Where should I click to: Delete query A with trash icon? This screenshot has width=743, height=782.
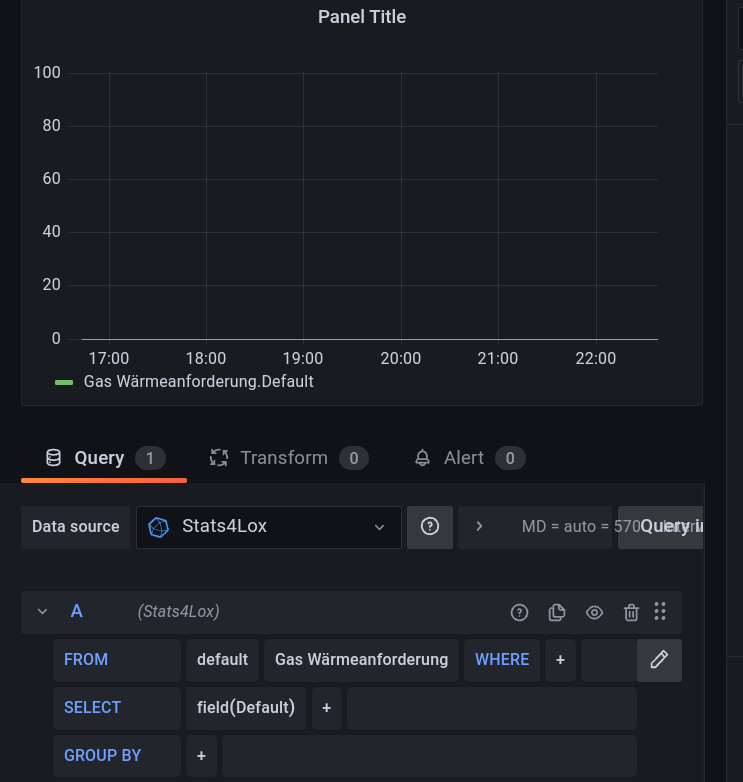point(631,612)
